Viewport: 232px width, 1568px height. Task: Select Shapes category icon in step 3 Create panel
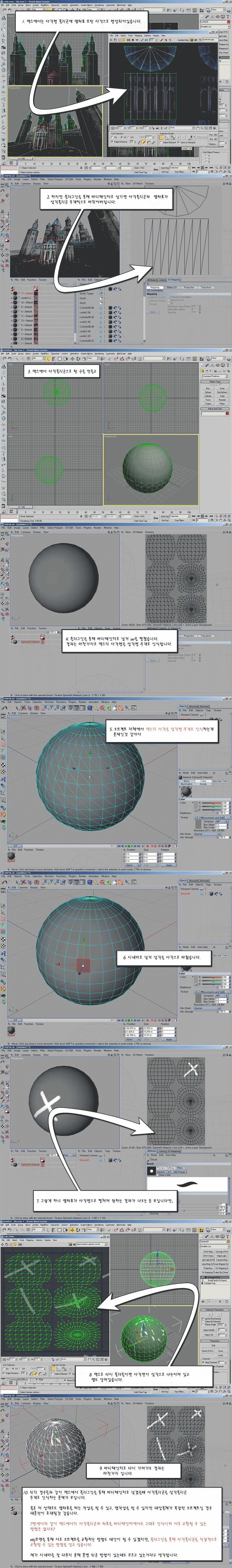coord(207,371)
